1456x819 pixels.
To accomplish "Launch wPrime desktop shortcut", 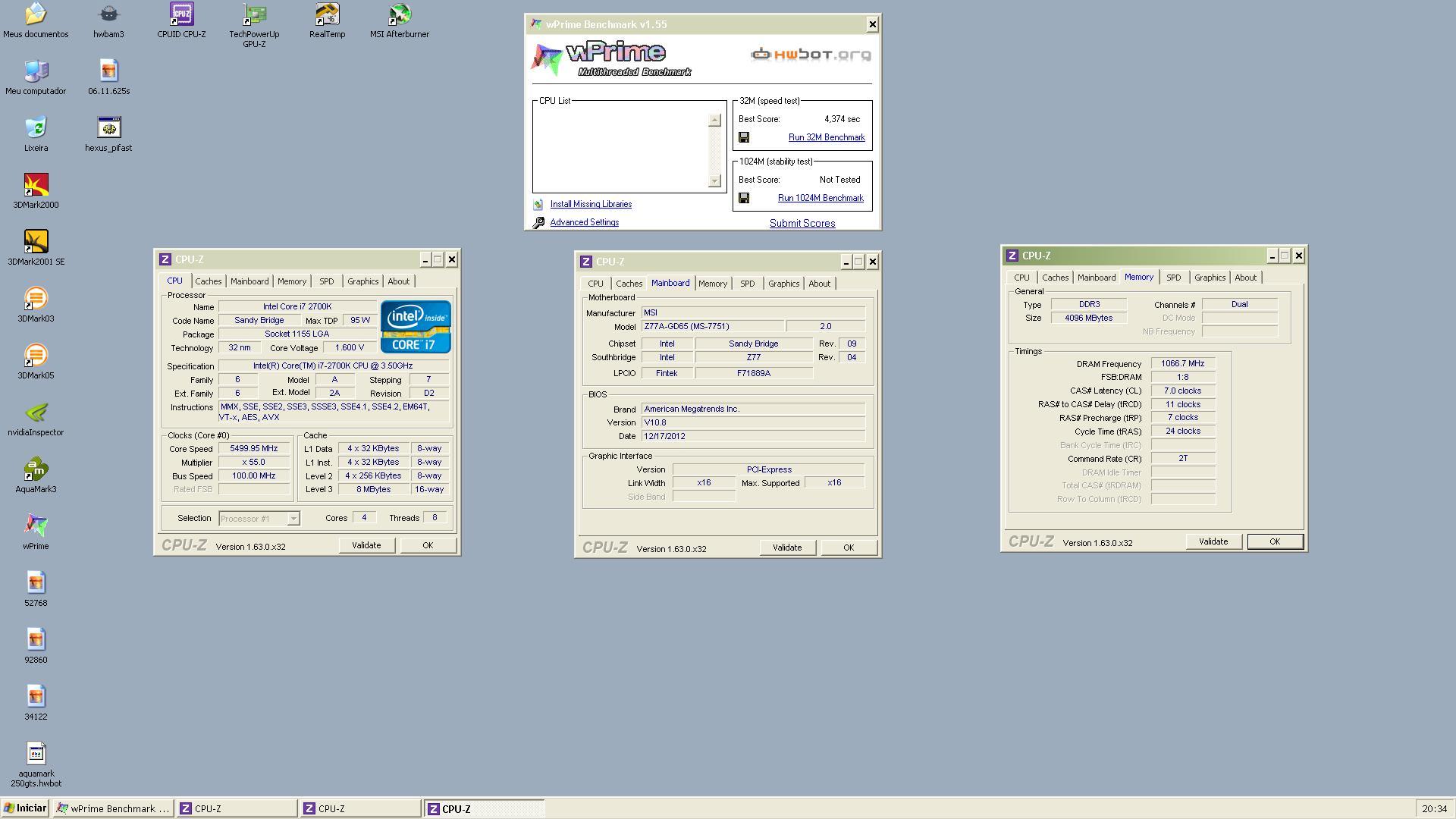I will point(36,532).
